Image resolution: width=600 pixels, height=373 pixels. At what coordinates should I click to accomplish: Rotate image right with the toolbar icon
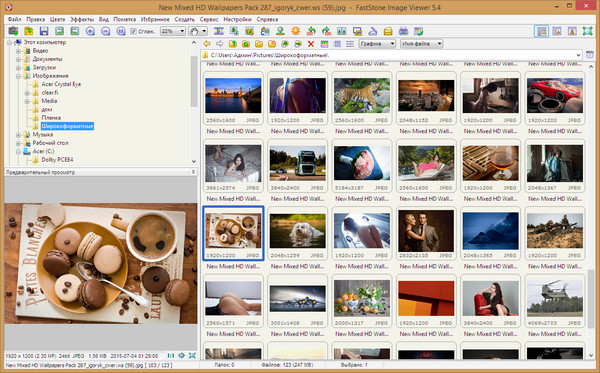tap(326, 31)
